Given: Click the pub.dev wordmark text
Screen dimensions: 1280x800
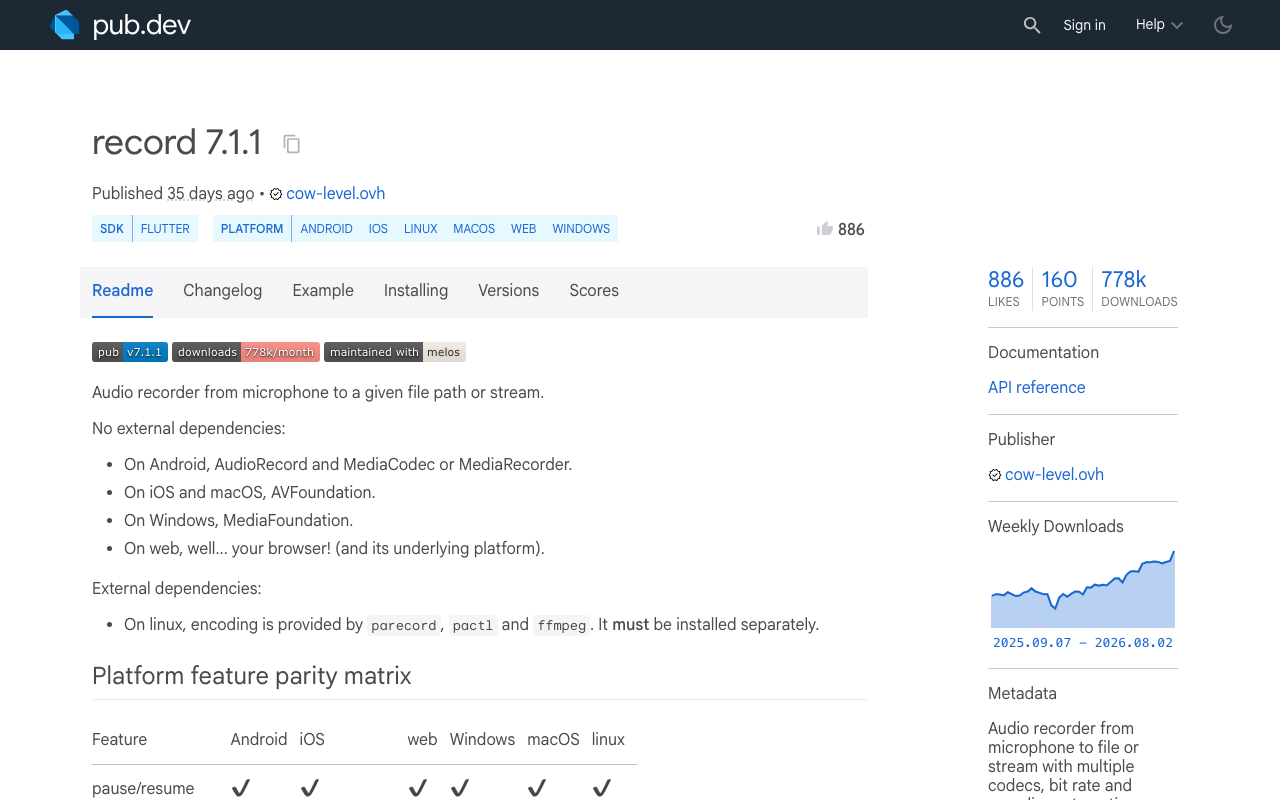Looking at the screenshot, I should click(142, 26).
